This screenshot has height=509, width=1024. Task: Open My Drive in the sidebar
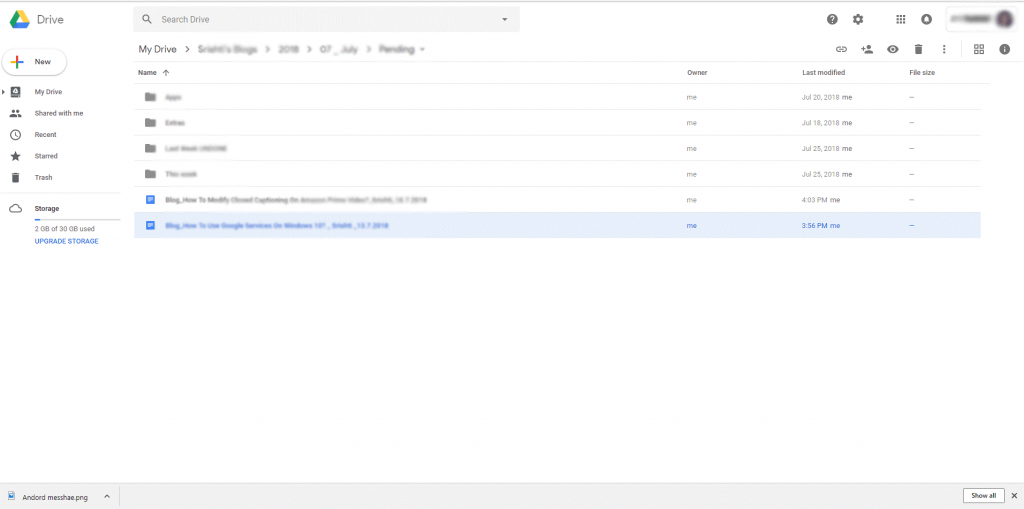click(x=48, y=92)
